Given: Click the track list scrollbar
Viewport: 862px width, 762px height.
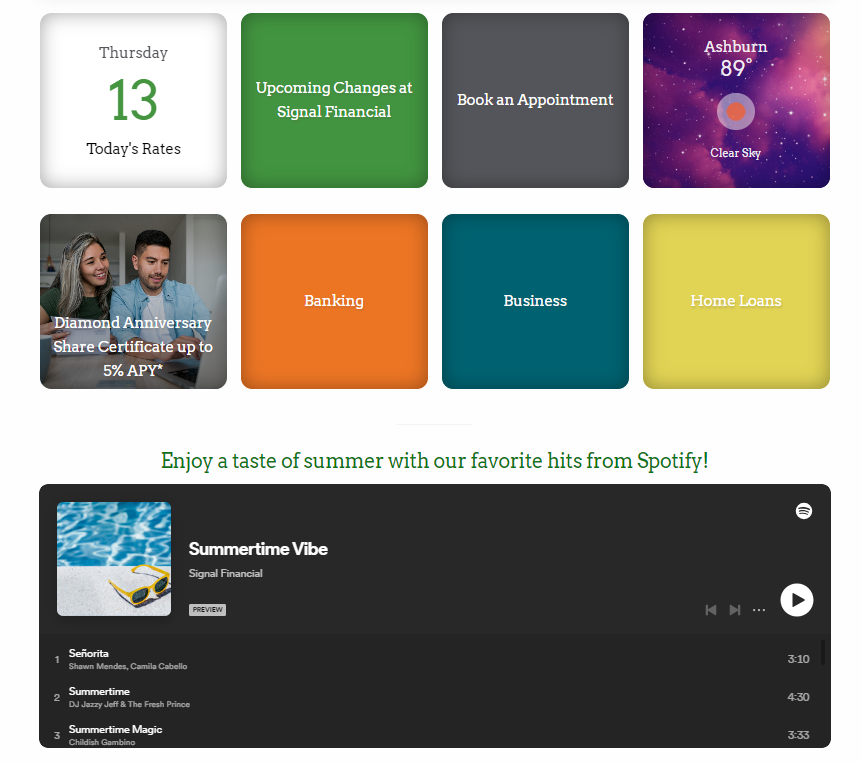Looking at the screenshot, I should [823, 653].
